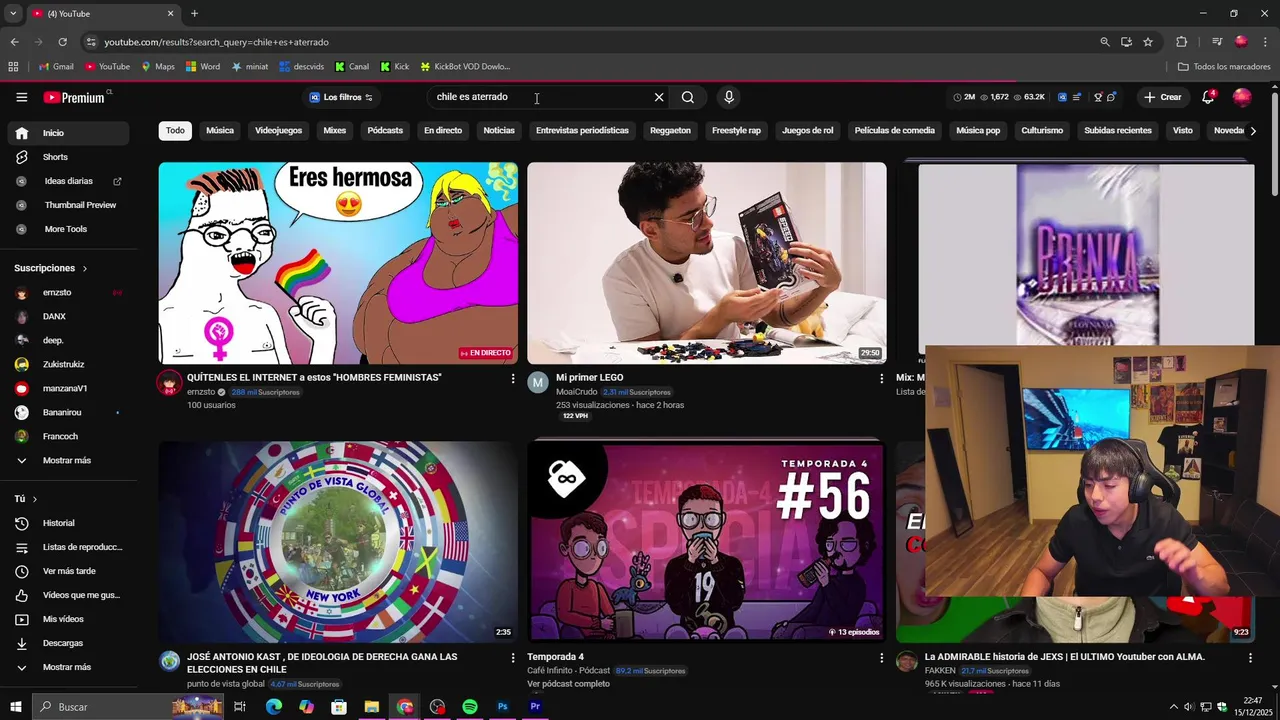Clear the search query with X
The image size is (1280, 720).
pyautogui.click(x=659, y=97)
